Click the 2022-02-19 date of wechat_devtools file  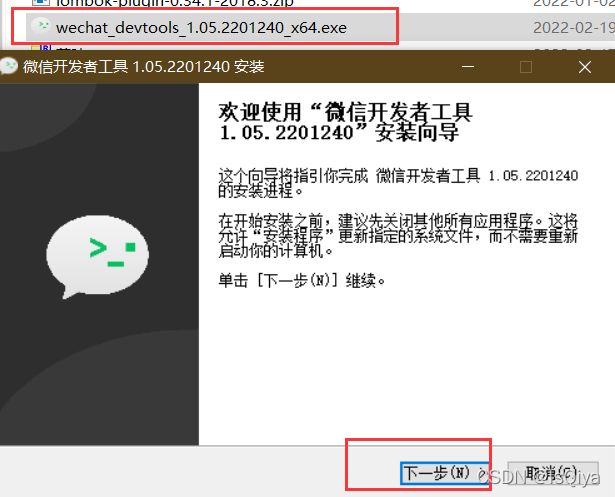(573, 28)
